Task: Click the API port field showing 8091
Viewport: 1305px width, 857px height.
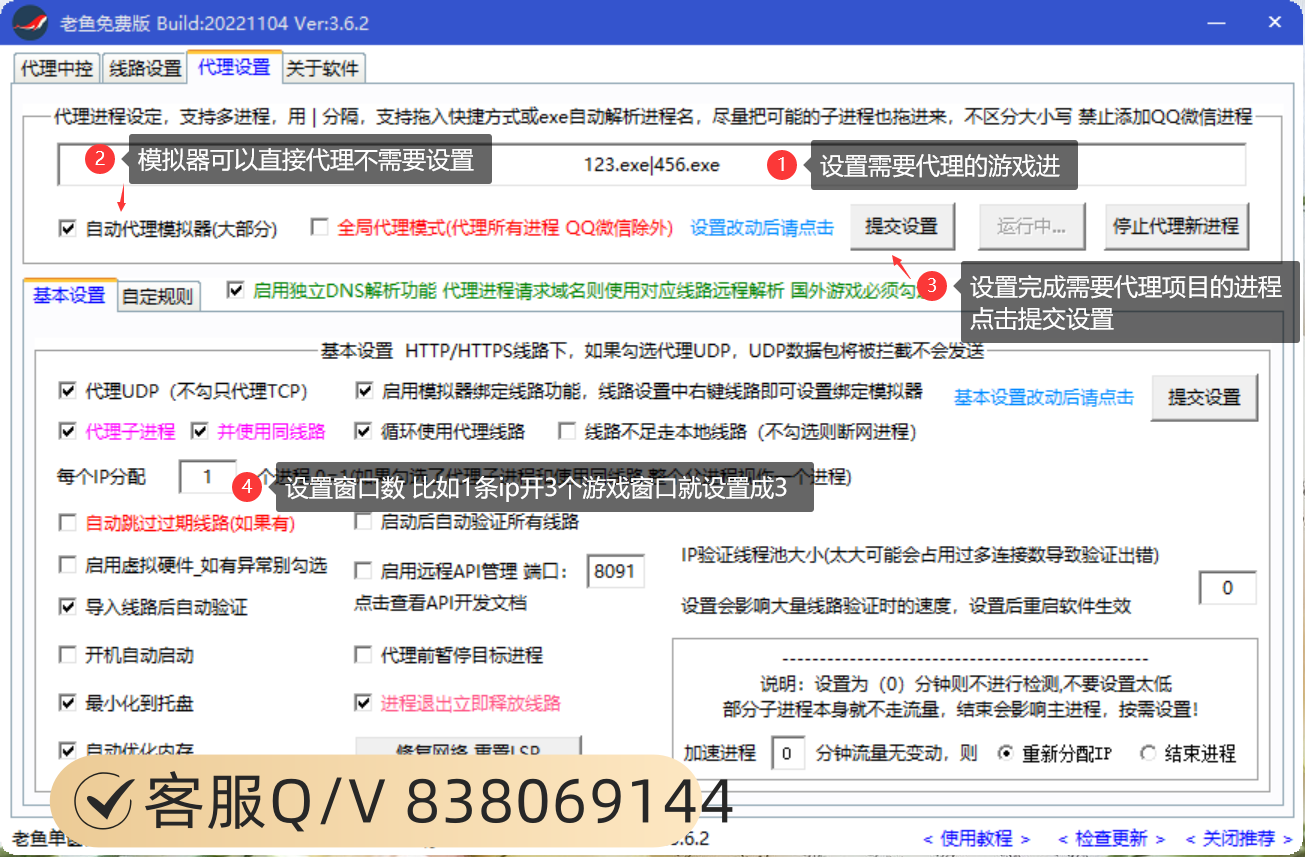Action: tap(614, 572)
